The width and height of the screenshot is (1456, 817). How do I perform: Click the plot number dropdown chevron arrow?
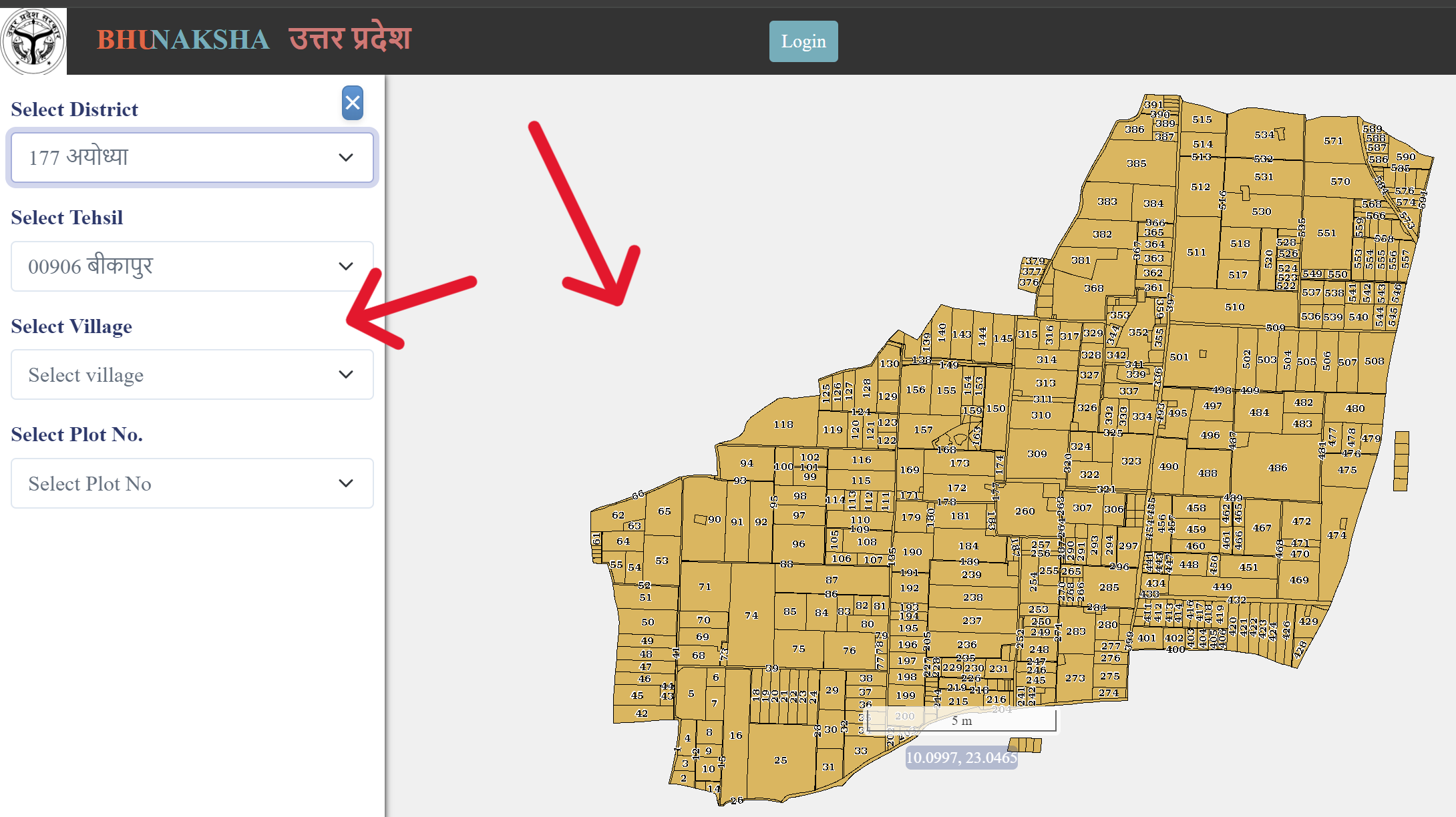click(345, 483)
